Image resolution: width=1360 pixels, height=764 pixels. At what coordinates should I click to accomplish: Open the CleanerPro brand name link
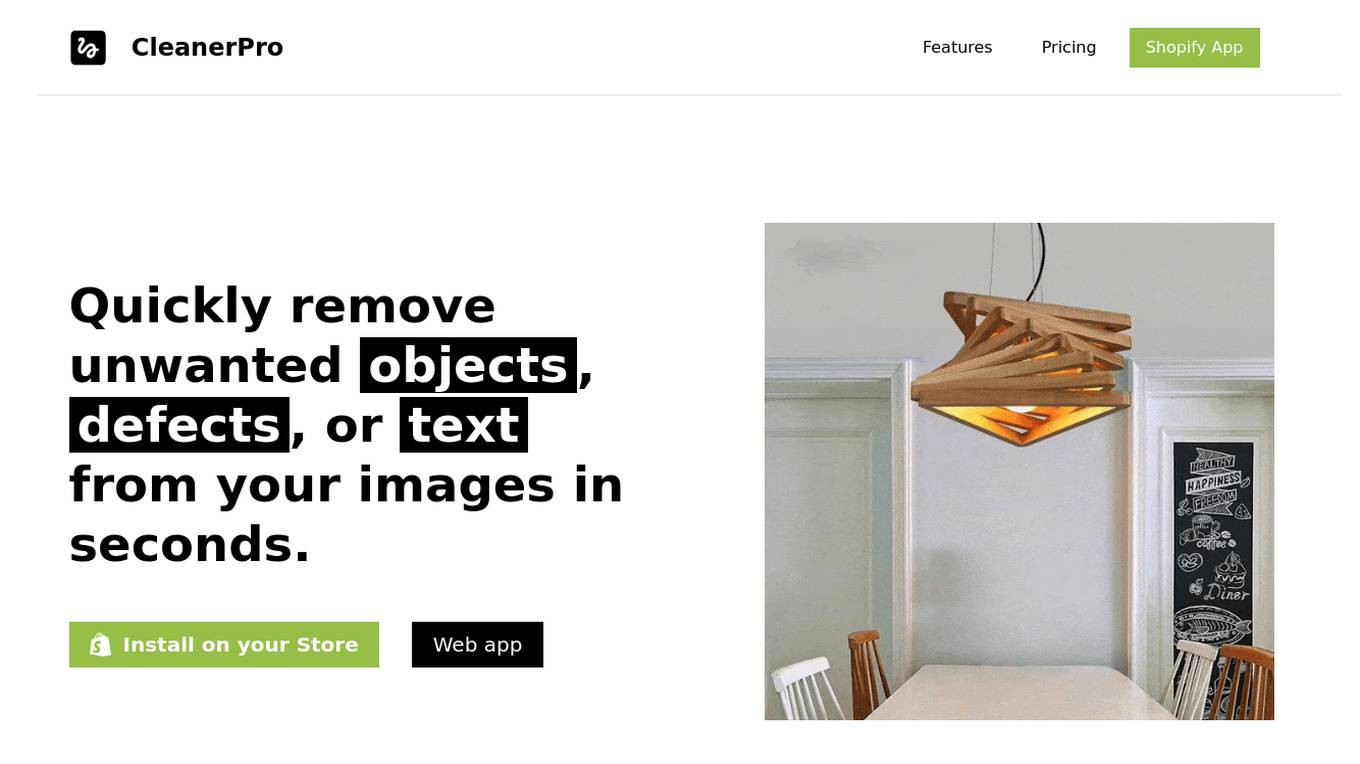pyautogui.click(x=207, y=47)
